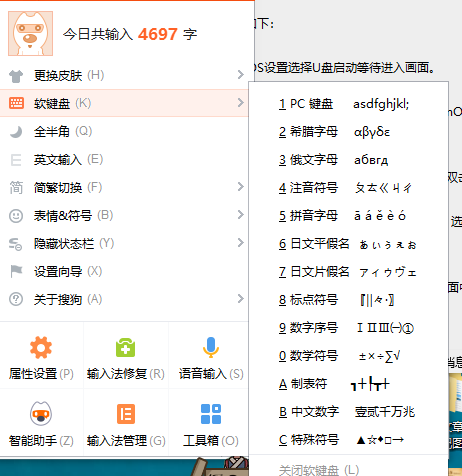Viewport: 462px width, 476px height.
Task: Launch 设置向导 (X)
Action: click(124, 271)
